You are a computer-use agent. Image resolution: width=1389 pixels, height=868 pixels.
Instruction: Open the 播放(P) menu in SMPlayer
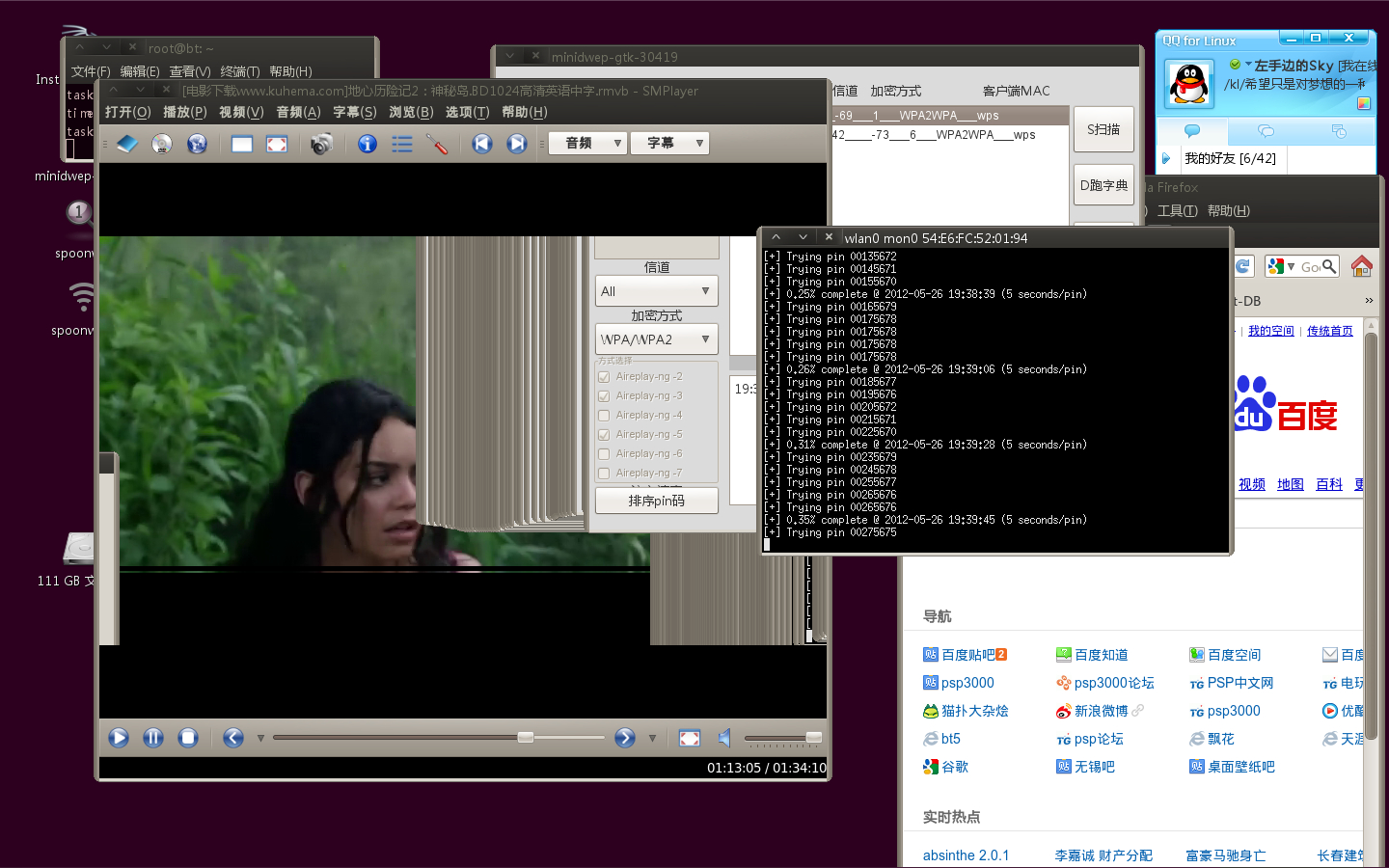coord(185,112)
